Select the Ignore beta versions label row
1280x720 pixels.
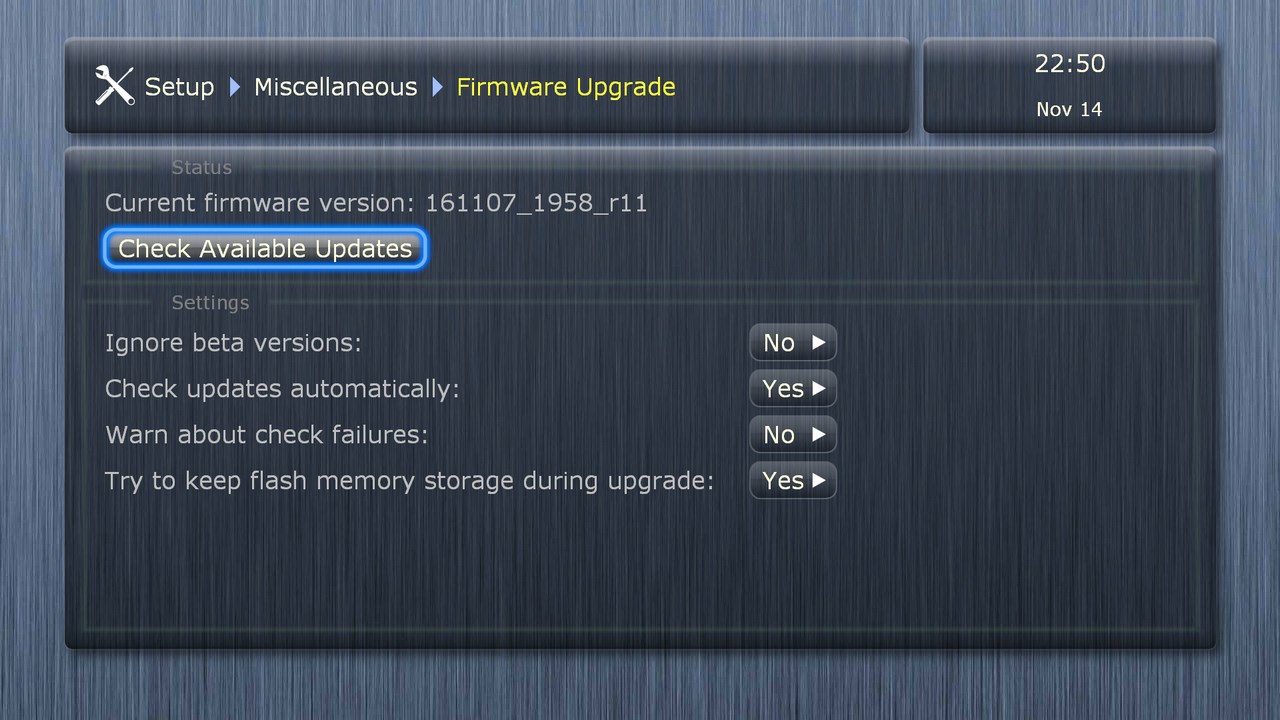pyautogui.click(x=233, y=342)
